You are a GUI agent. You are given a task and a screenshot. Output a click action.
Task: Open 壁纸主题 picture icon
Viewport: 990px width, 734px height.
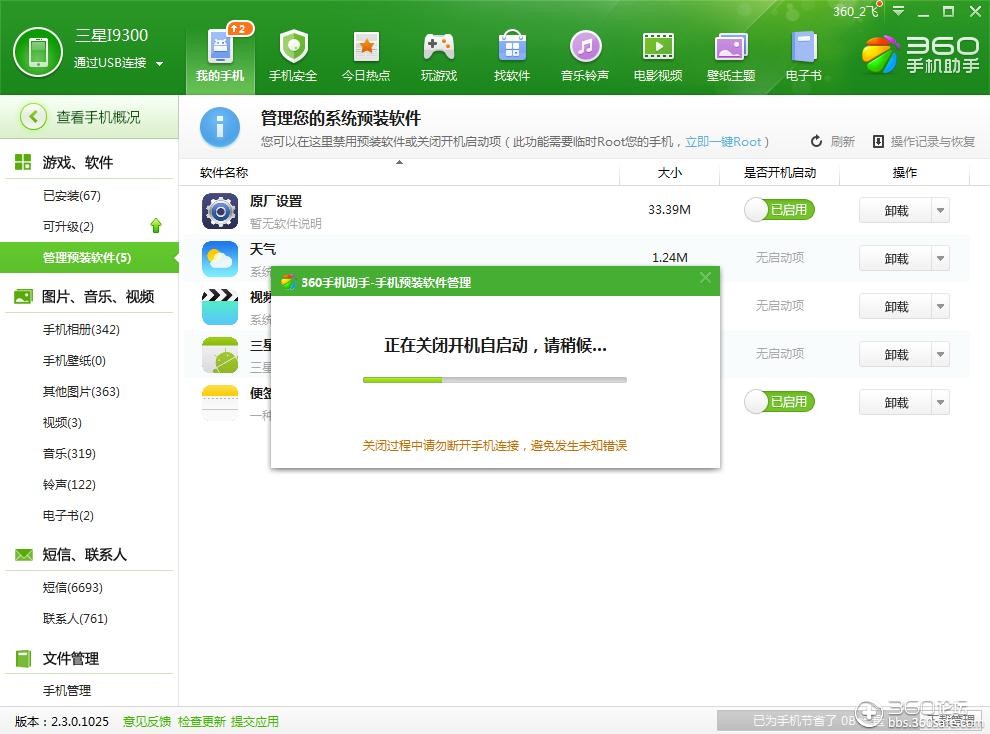[x=731, y=57]
